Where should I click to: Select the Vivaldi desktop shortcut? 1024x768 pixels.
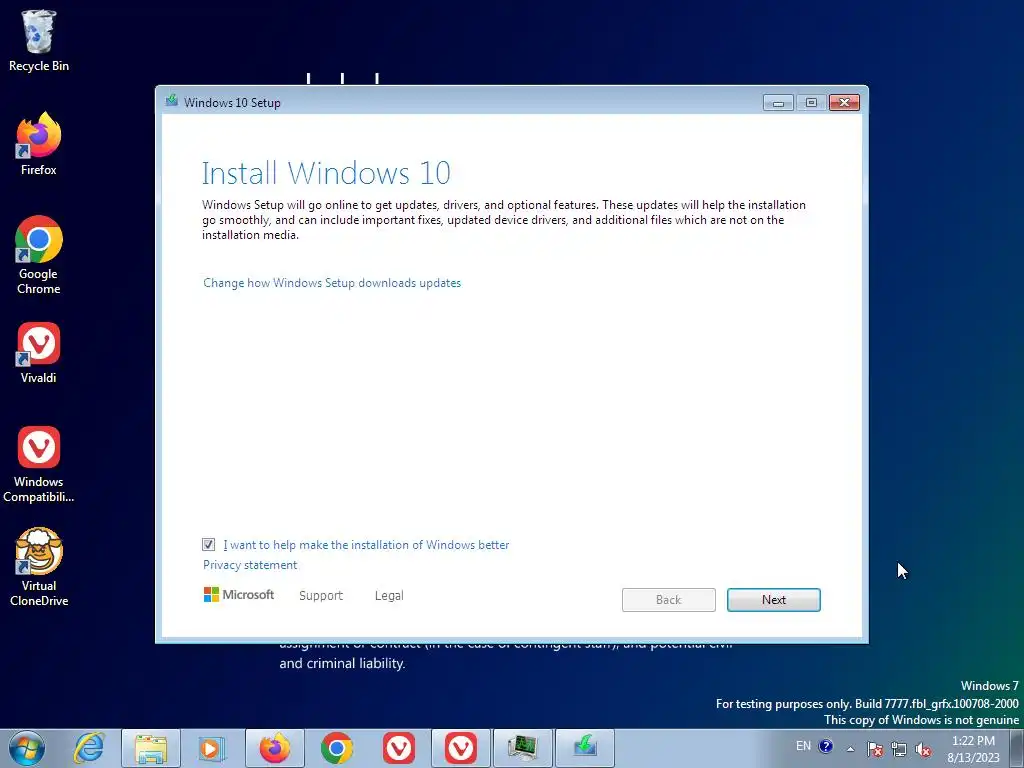39,353
